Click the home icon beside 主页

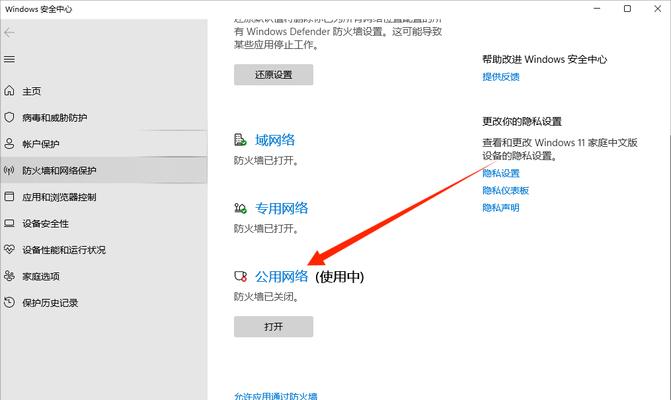click(x=9, y=91)
